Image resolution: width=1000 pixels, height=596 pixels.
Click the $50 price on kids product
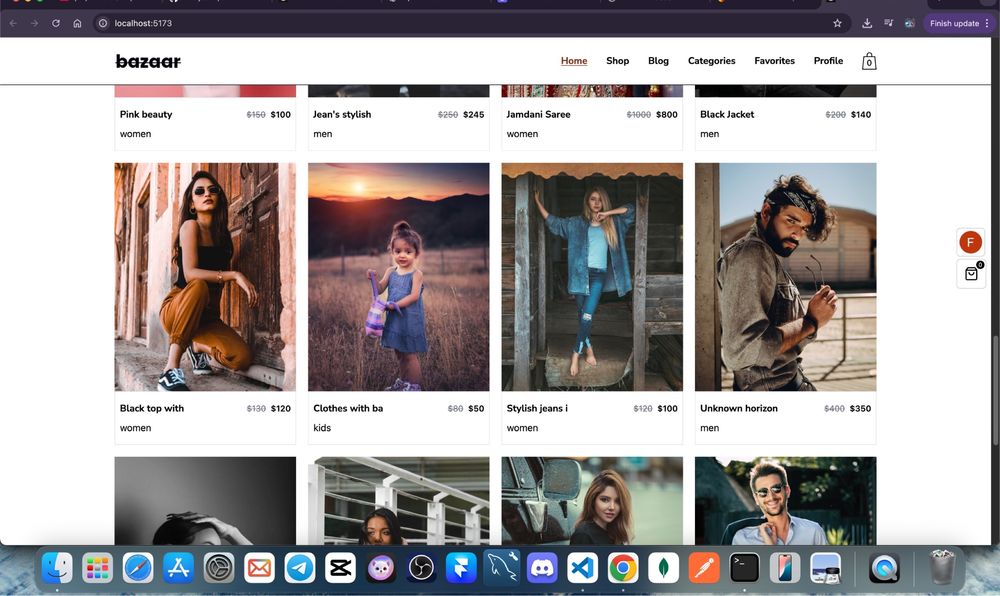476,408
